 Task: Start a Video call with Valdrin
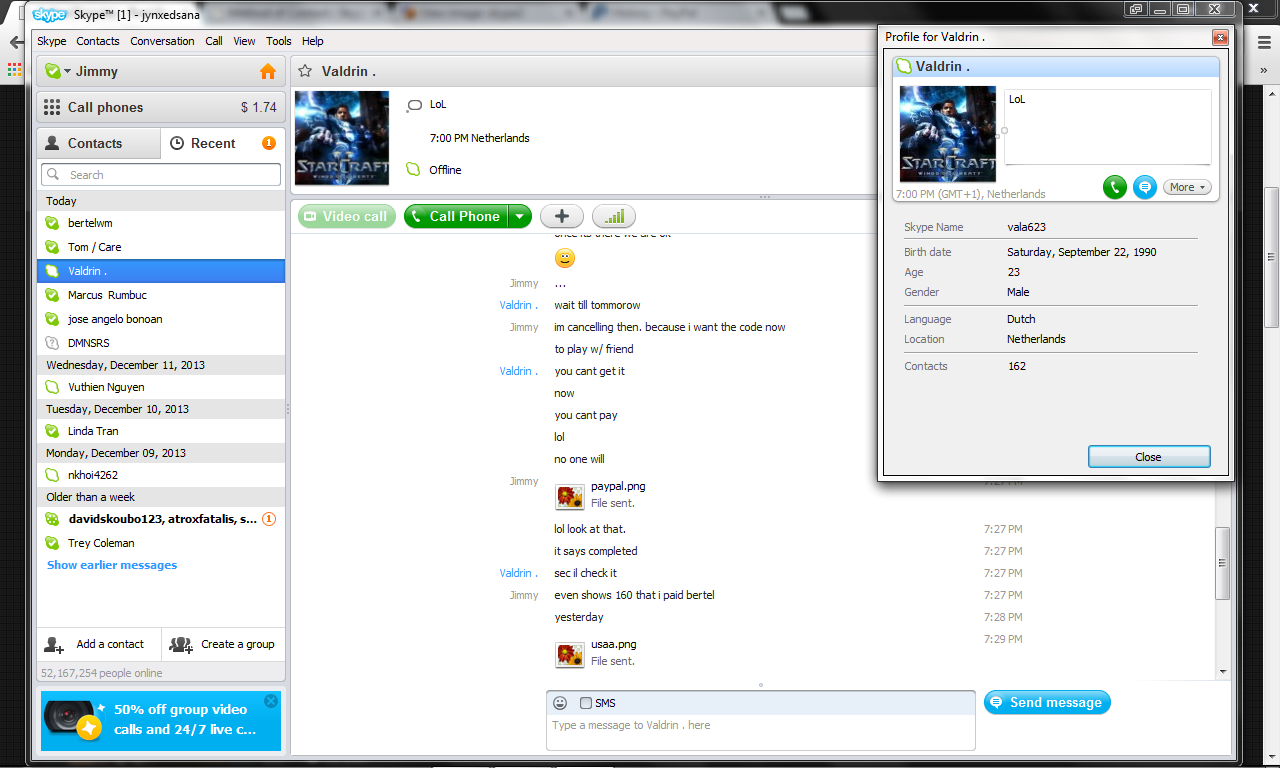347,216
